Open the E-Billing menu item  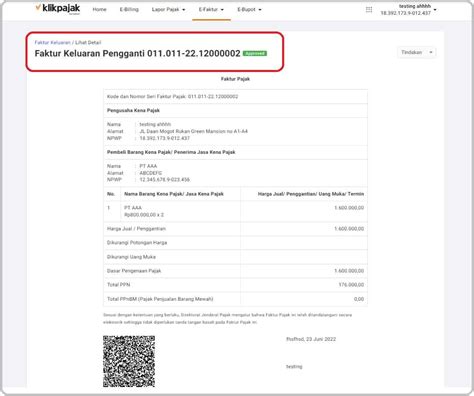point(129,9)
